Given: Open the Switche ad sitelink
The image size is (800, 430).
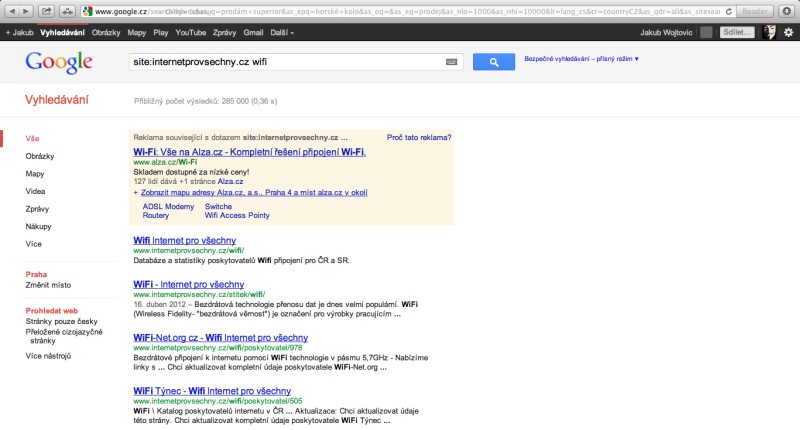Looking at the screenshot, I should click(218, 207).
